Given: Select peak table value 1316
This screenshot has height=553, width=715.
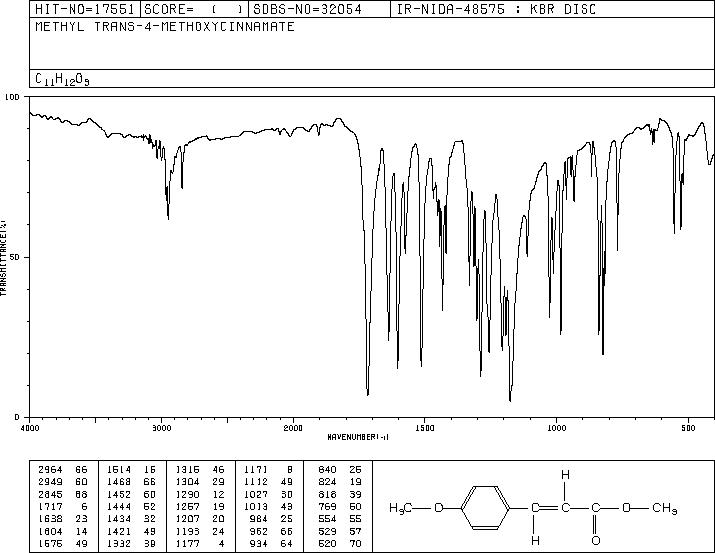Looking at the screenshot, I should click(187, 470).
